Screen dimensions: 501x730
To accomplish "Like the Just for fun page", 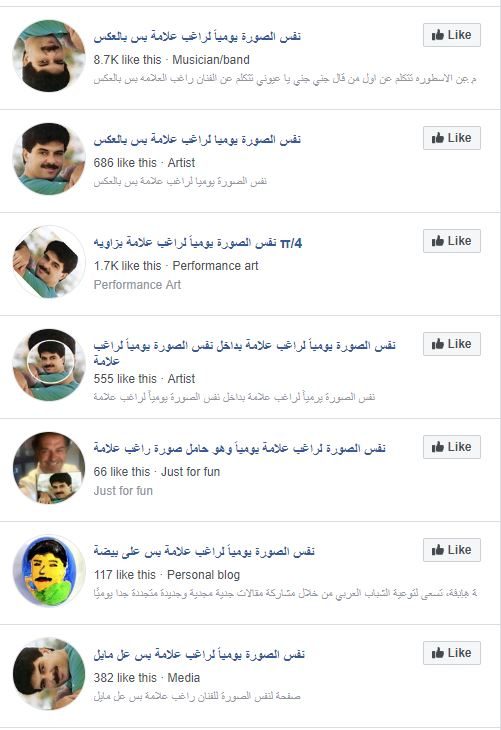I will [x=452, y=447].
